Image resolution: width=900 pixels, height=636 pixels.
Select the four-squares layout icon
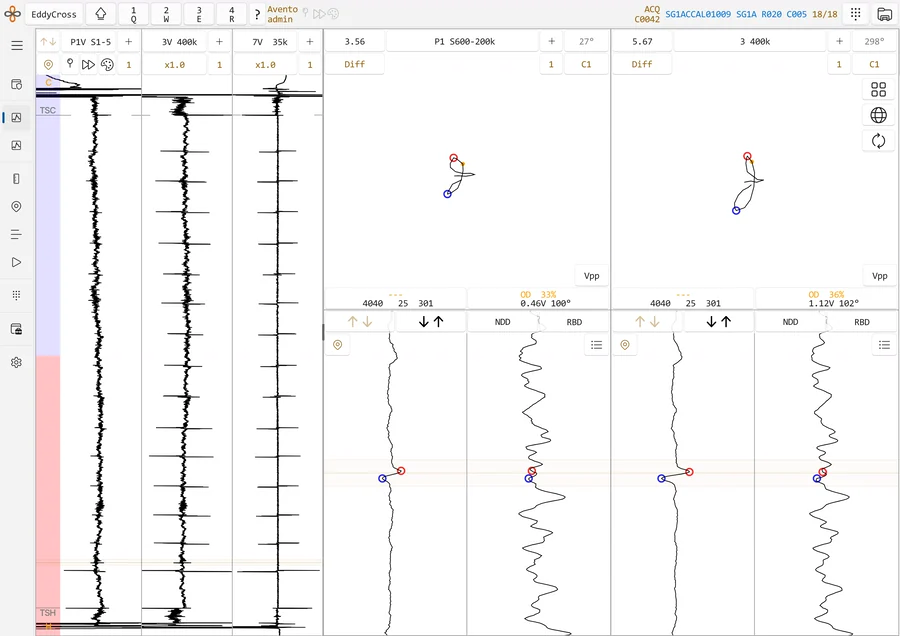pyautogui.click(x=878, y=89)
